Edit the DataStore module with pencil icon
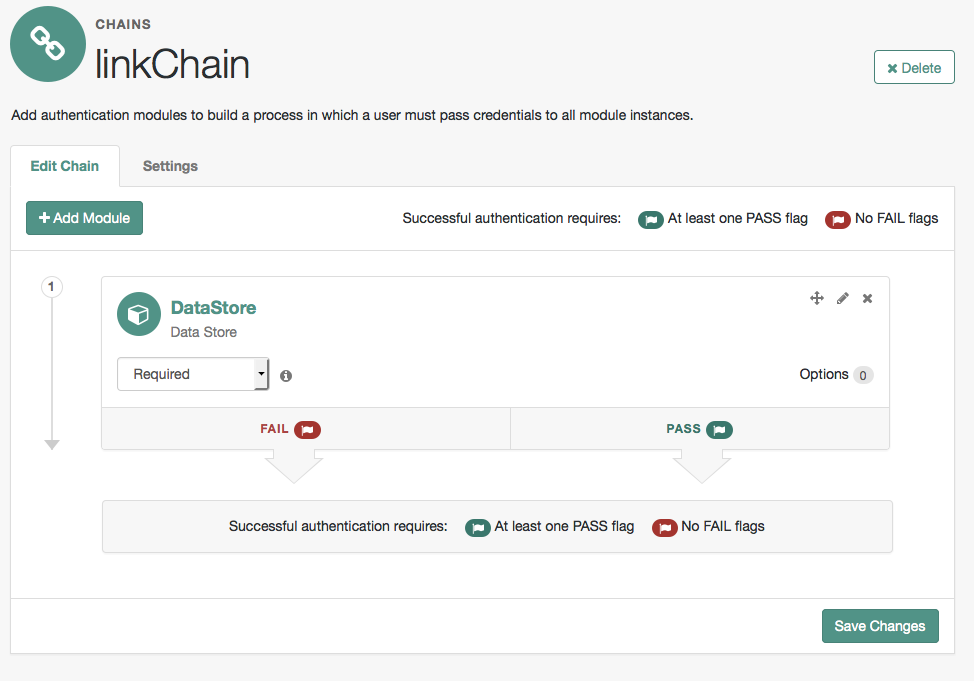 (x=843, y=298)
